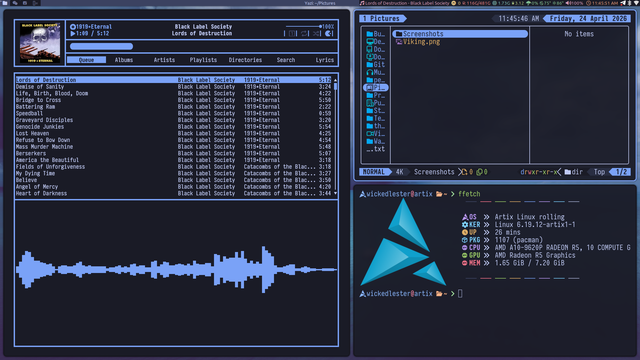The height and width of the screenshot is (360, 640).
Task: Select the Battering Ram track
Action: (173, 107)
